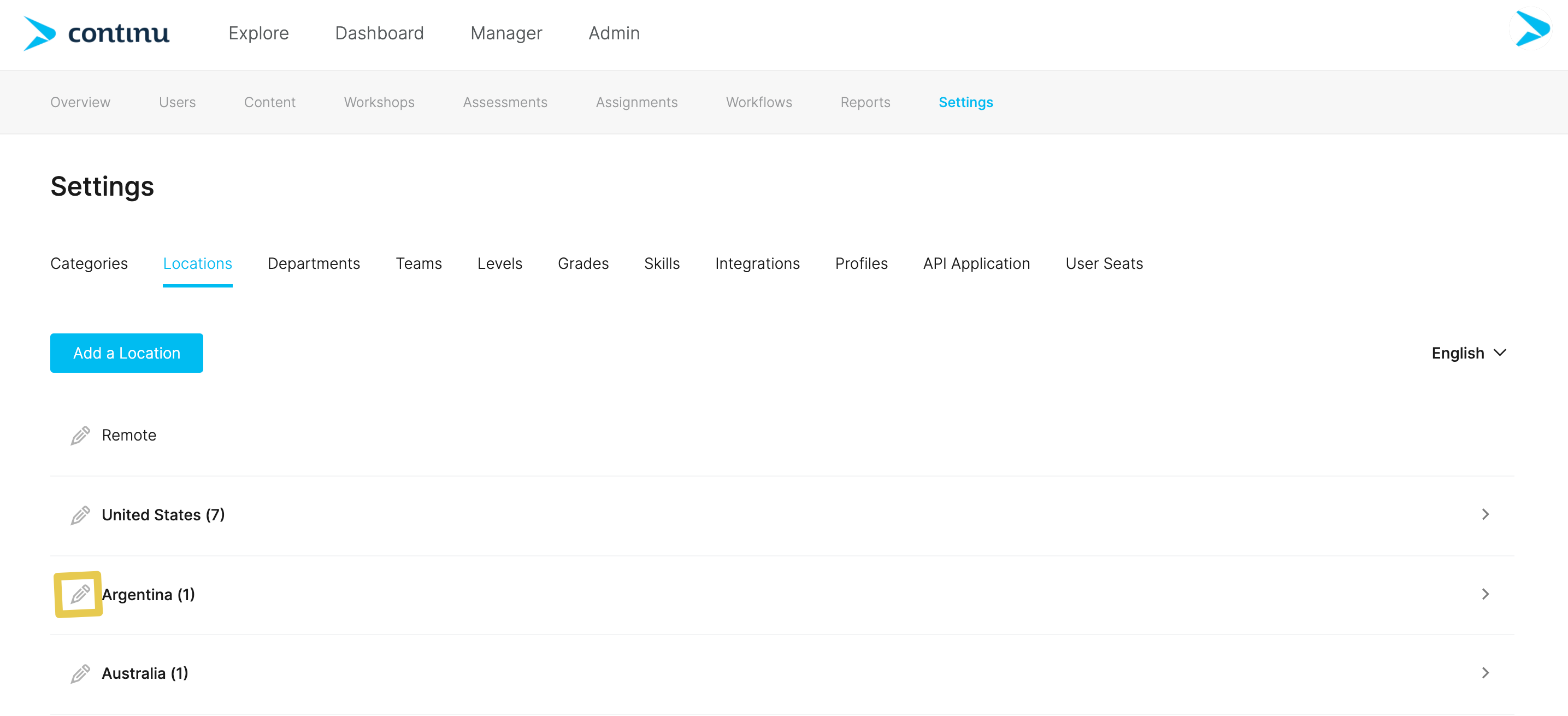Switch to the Teams settings tab
The width and height of the screenshot is (1568, 716).
tap(419, 263)
